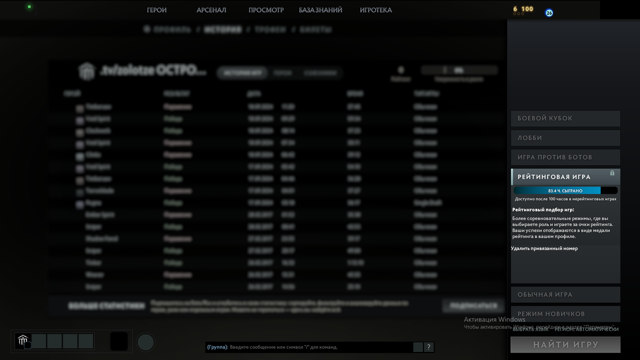
Task: Click the ТИП МАТЧА column header
Action: pyautogui.click(x=427, y=94)
